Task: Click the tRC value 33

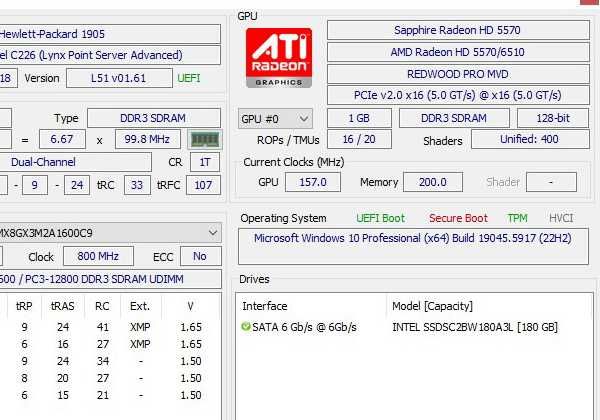Action: [137, 185]
